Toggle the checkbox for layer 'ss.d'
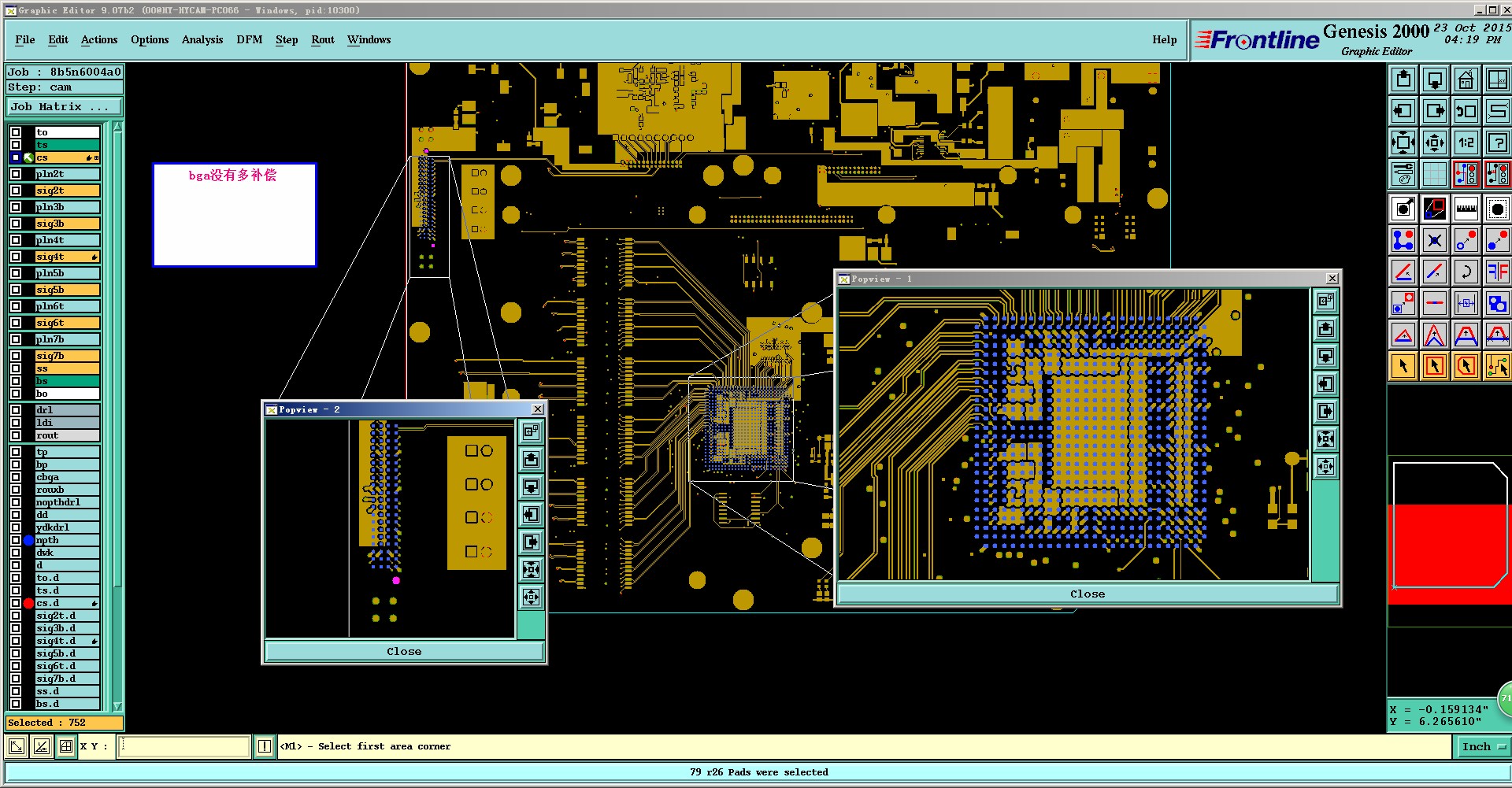The width and height of the screenshot is (1512, 788). pyautogui.click(x=16, y=691)
